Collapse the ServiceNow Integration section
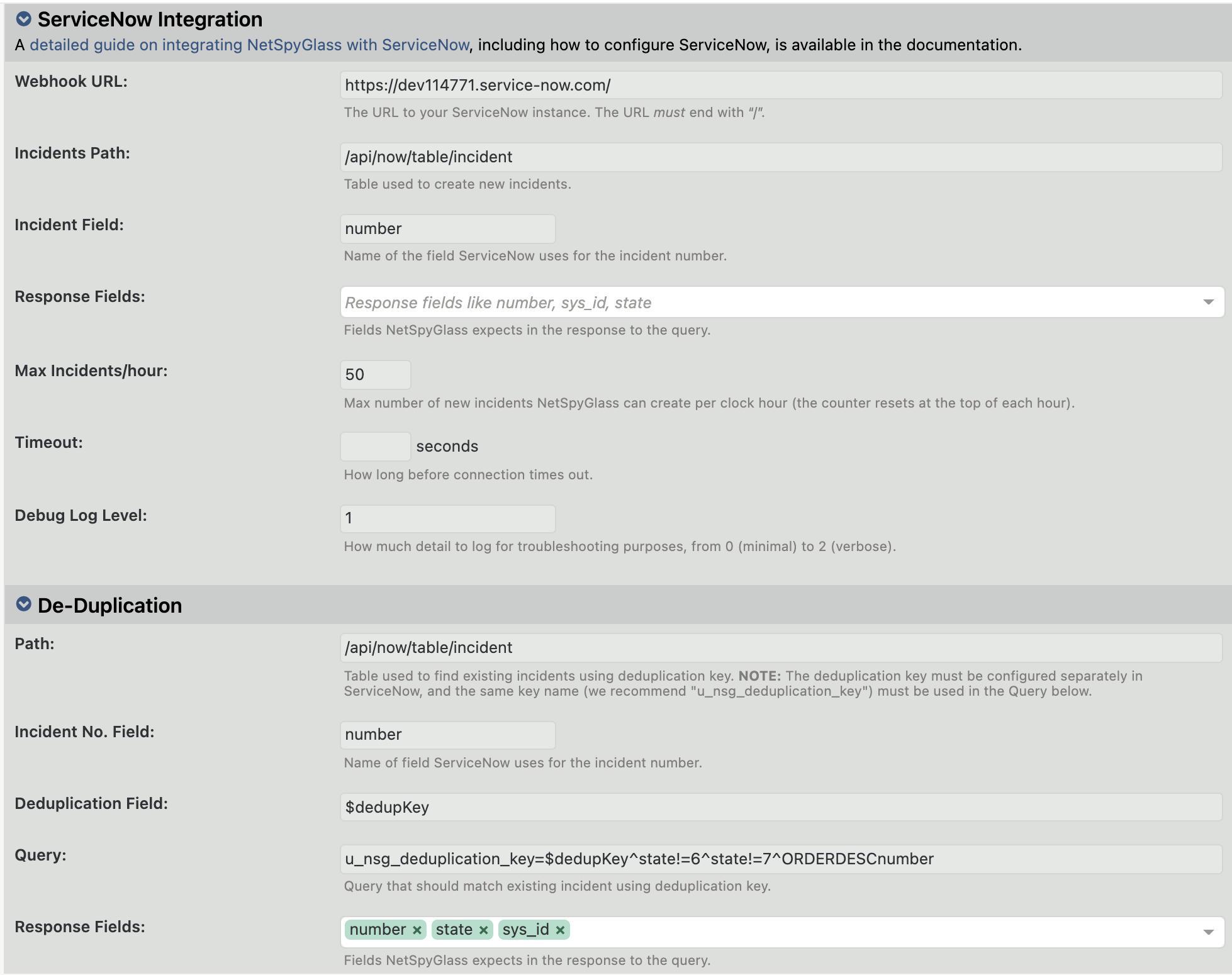Image resolution: width=1232 pixels, height=975 pixels. coord(23,19)
